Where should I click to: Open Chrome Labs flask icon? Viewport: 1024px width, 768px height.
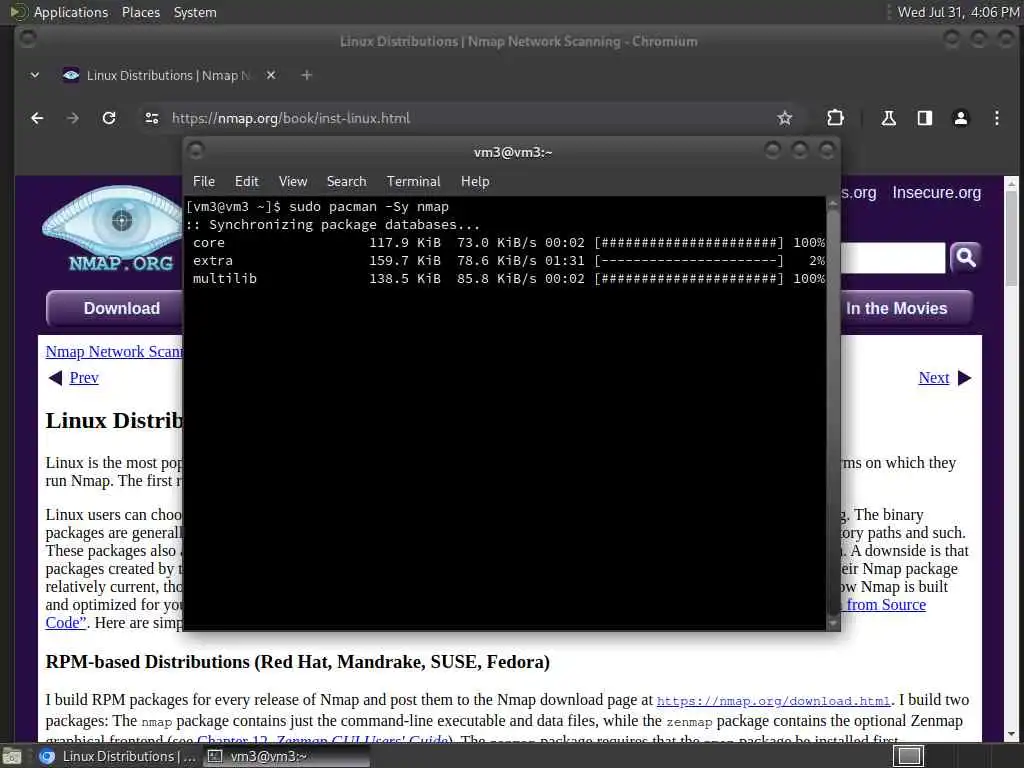pyautogui.click(x=888, y=118)
